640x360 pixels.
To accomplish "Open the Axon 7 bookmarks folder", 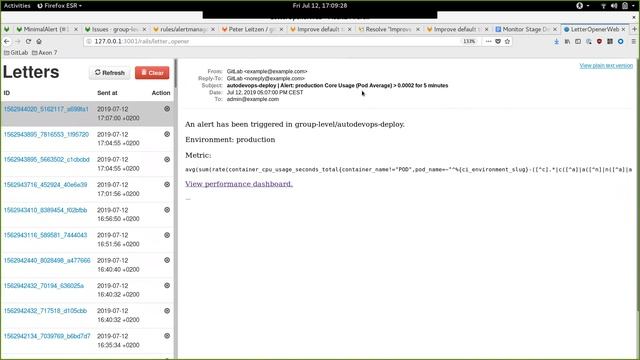I will pyautogui.click(x=44, y=53).
